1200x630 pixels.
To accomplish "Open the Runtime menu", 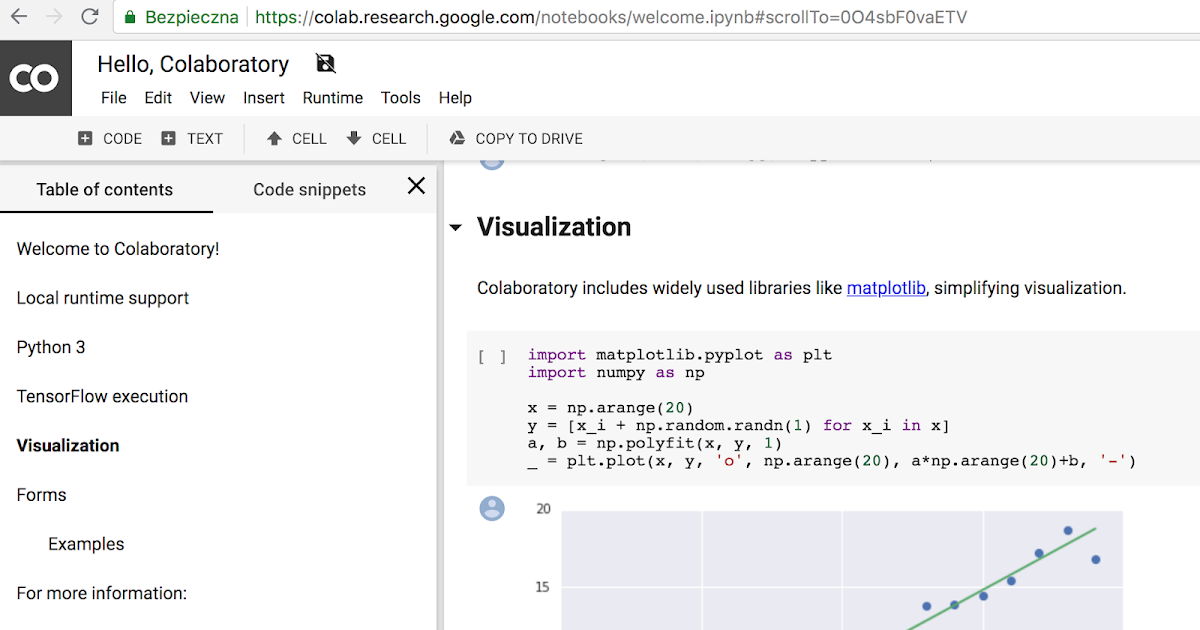I will point(332,98).
